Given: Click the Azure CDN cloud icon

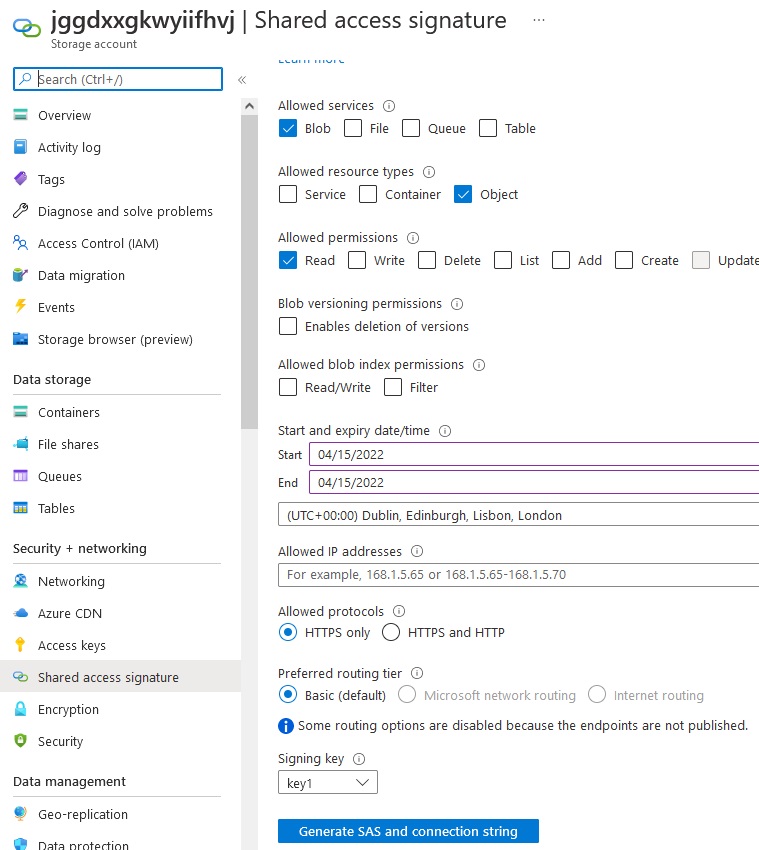Looking at the screenshot, I should pos(20,613).
